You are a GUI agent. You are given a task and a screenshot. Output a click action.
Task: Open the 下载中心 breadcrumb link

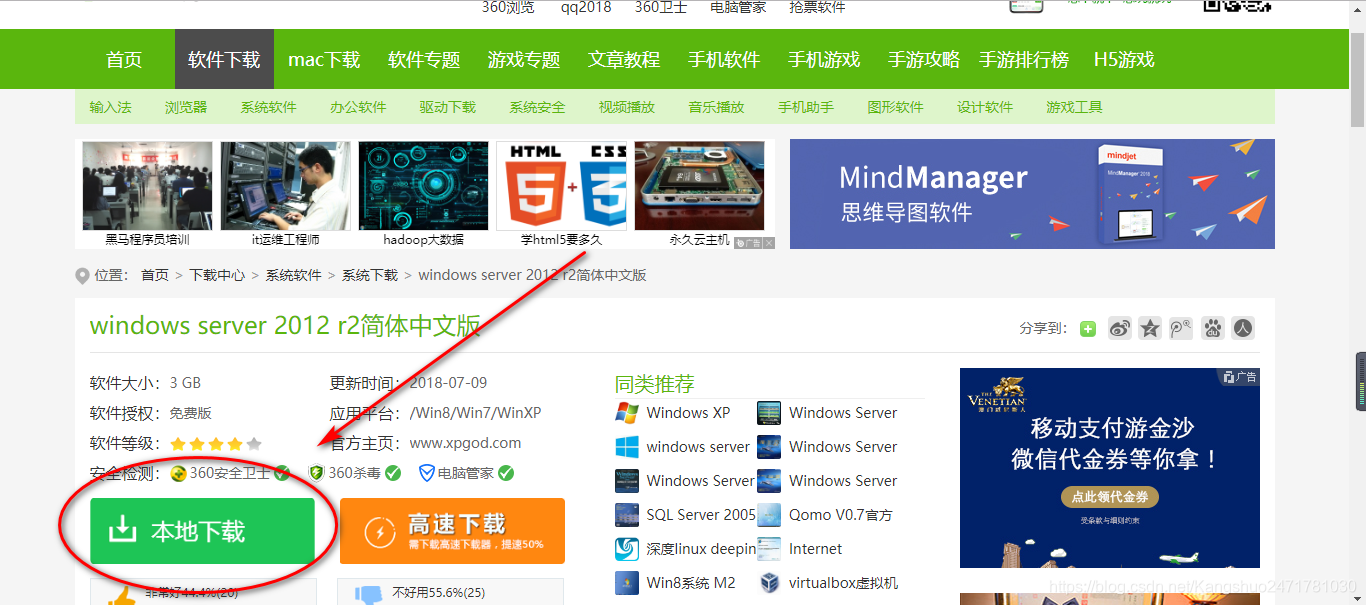pyautogui.click(x=217, y=275)
